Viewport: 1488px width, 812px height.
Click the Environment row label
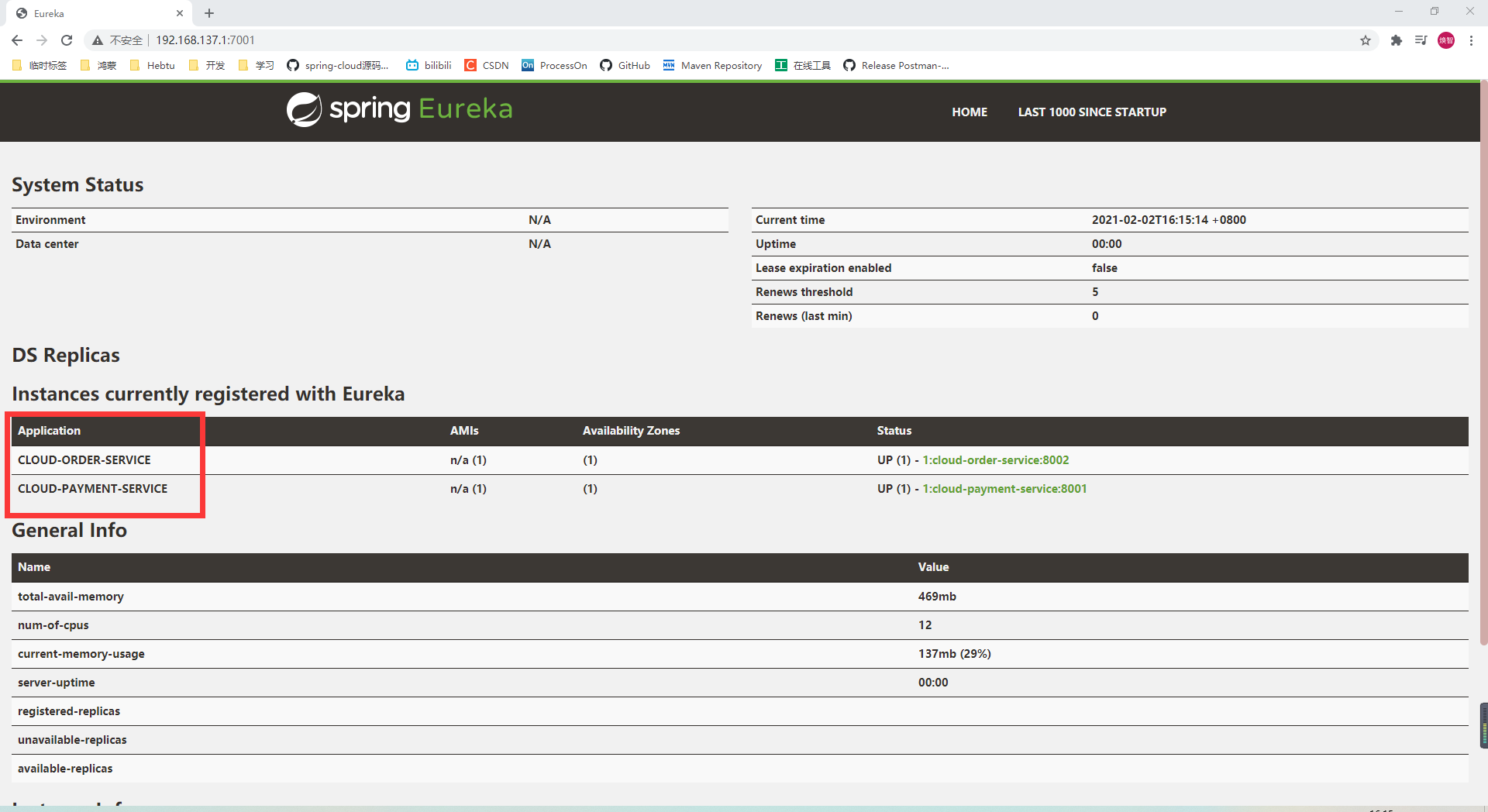50,220
